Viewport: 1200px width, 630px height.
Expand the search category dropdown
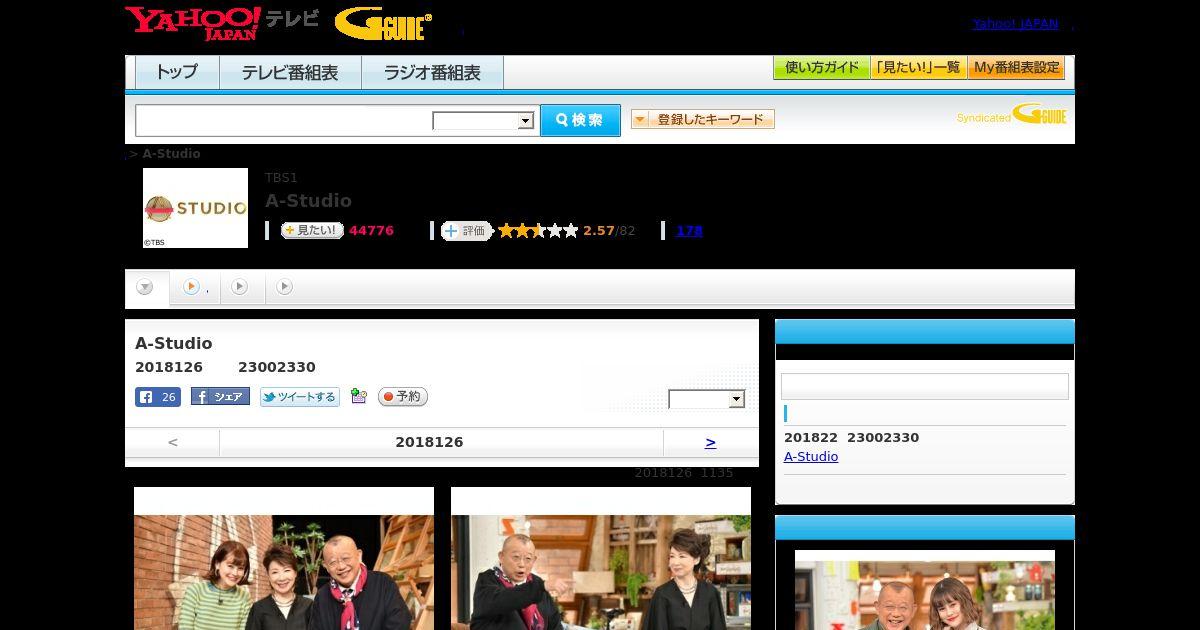tap(483, 121)
